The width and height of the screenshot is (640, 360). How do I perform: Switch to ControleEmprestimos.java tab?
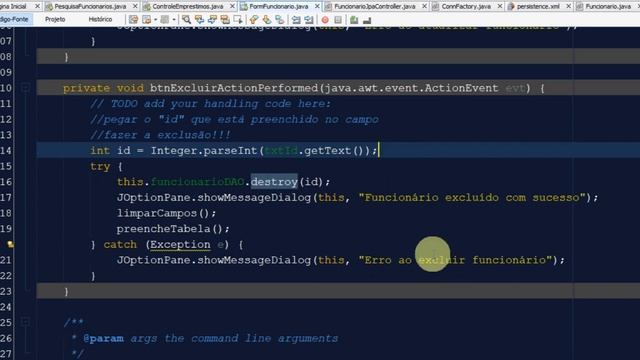coord(188,6)
